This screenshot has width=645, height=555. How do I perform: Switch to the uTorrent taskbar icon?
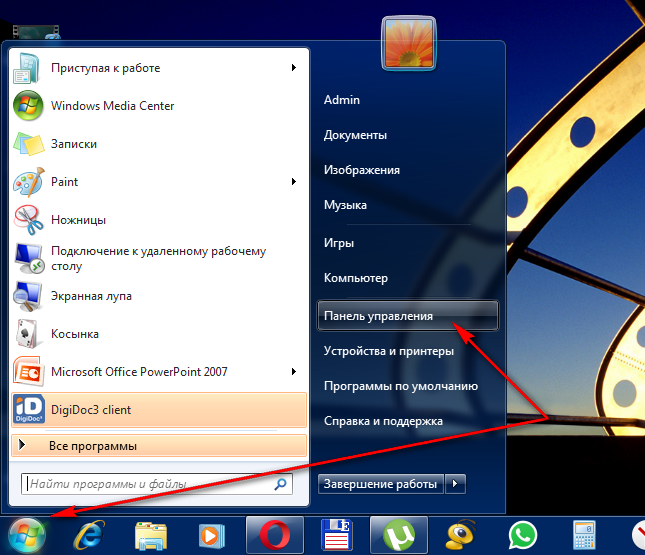pos(399,535)
